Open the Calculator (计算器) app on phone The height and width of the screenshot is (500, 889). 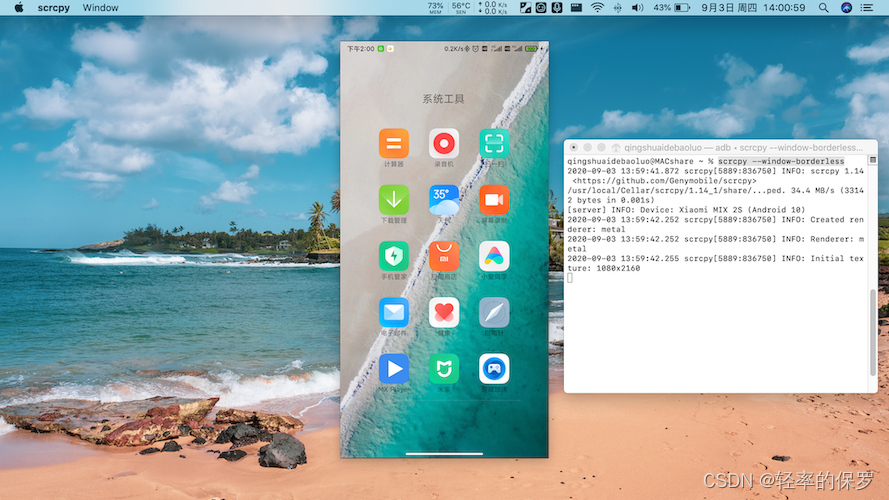point(393,143)
